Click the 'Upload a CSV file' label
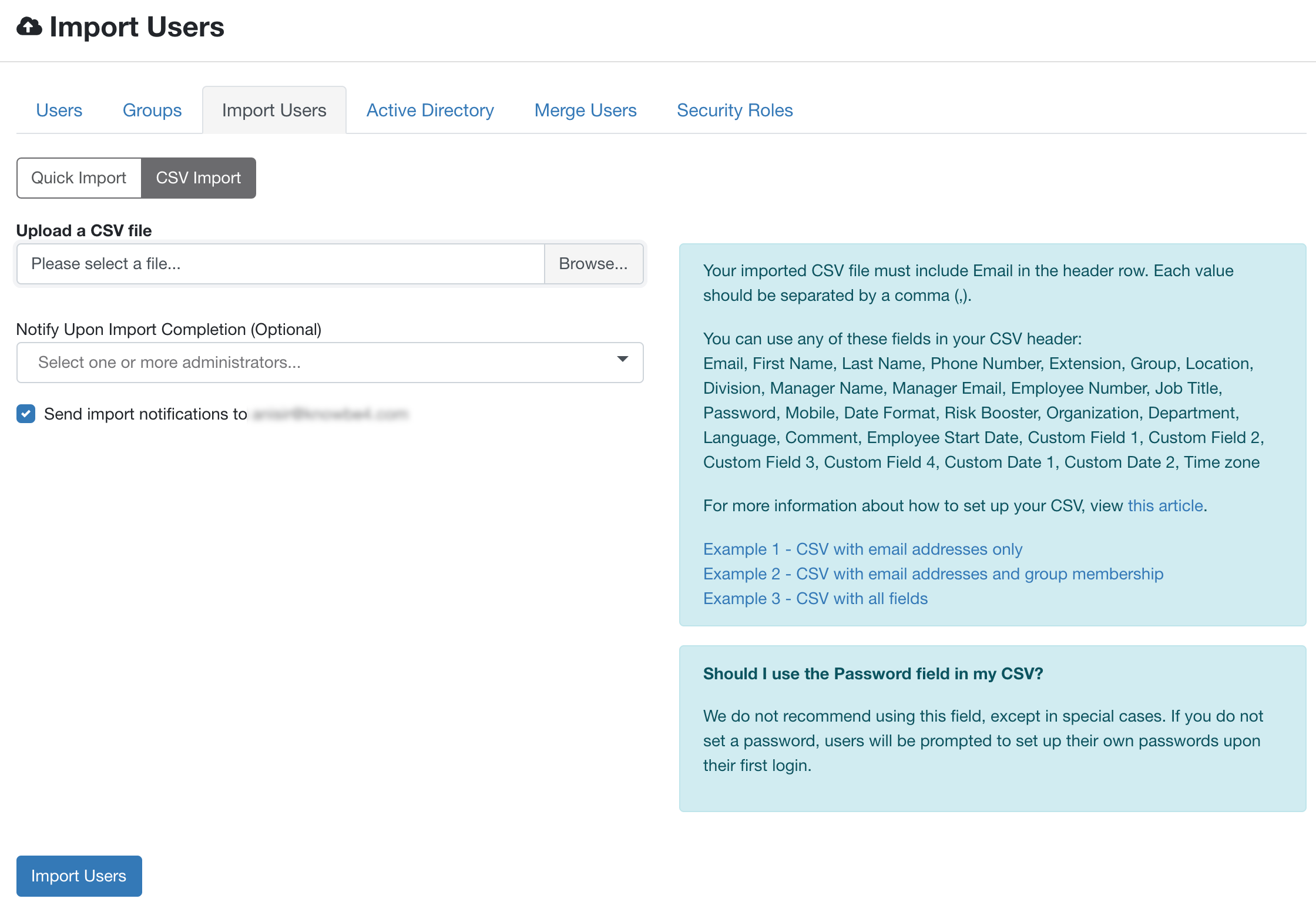The height and width of the screenshot is (912, 1316). tap(84, 230)
